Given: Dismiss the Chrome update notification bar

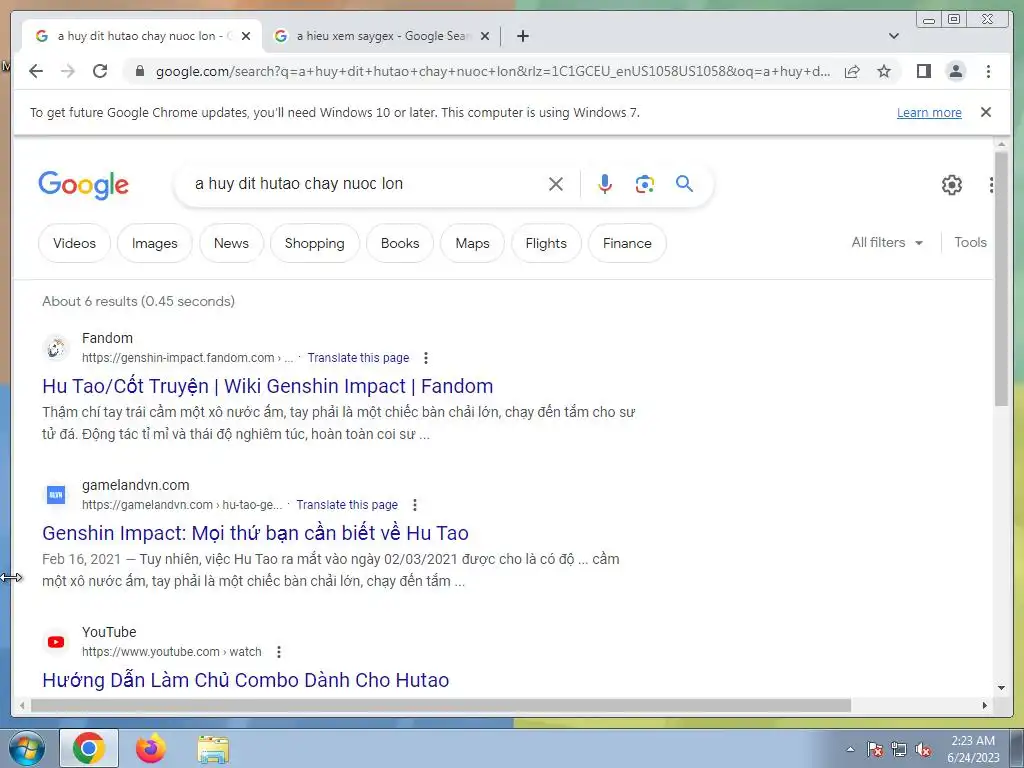Looking at the screenshot, I should tap(986, 112).
